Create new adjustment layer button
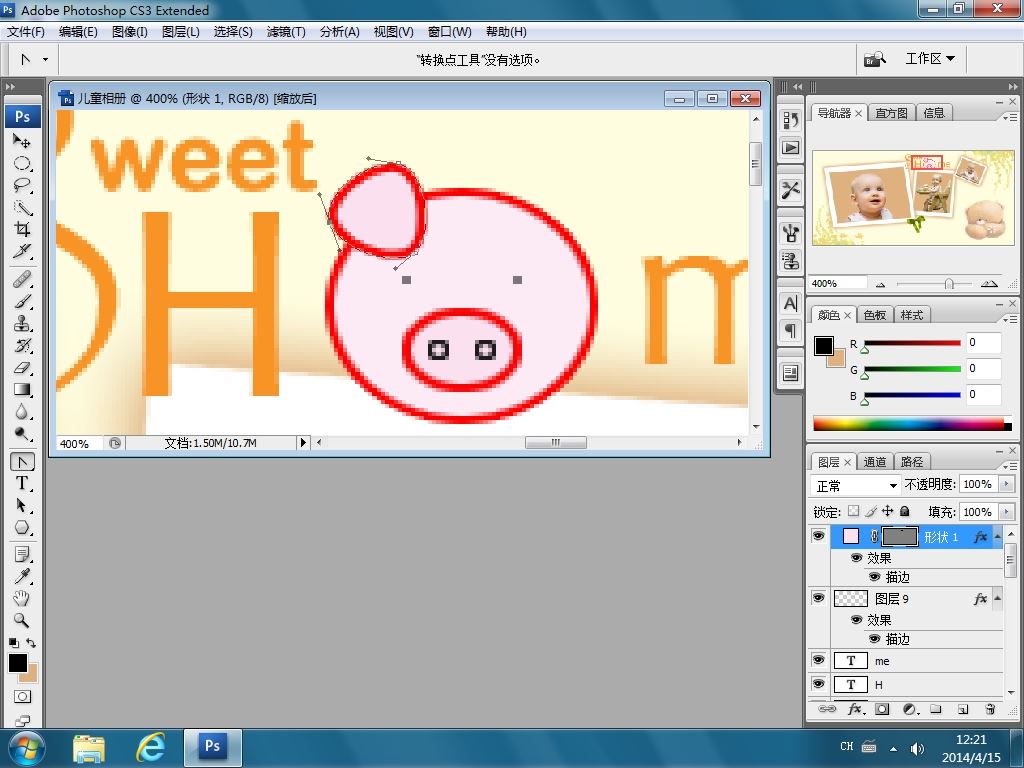This screenshot has height=768, width=1024. [x=910, y=709]
